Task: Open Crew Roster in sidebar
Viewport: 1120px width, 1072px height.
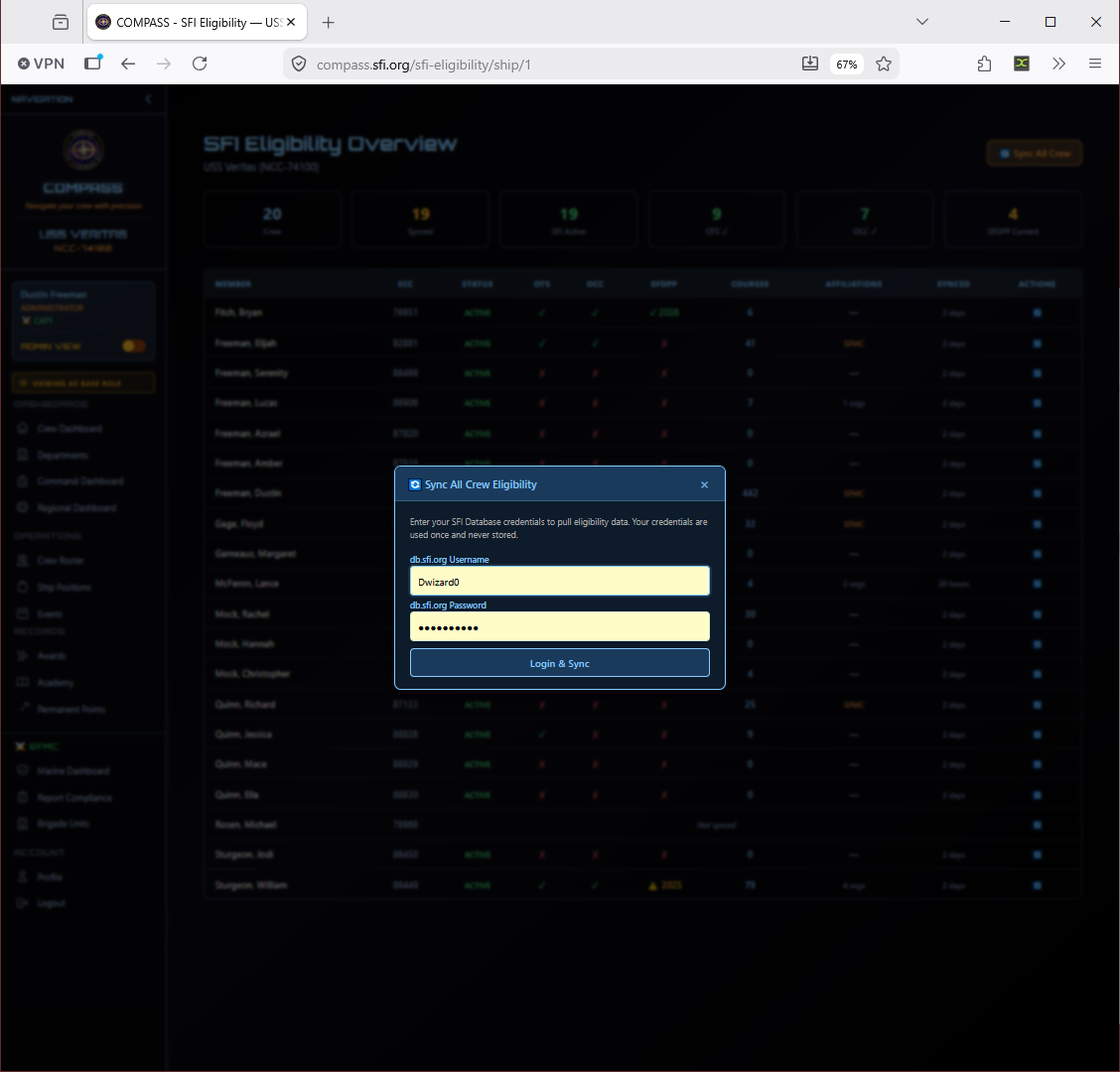Action: (61, 561)
